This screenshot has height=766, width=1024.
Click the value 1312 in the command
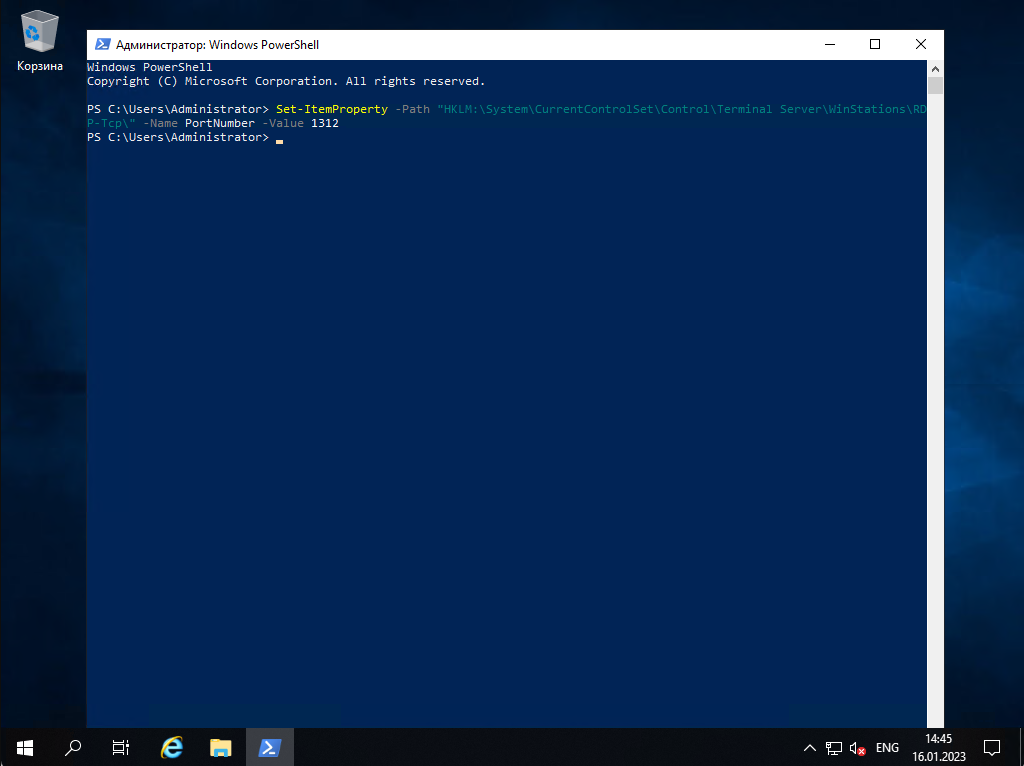[325, 123]
